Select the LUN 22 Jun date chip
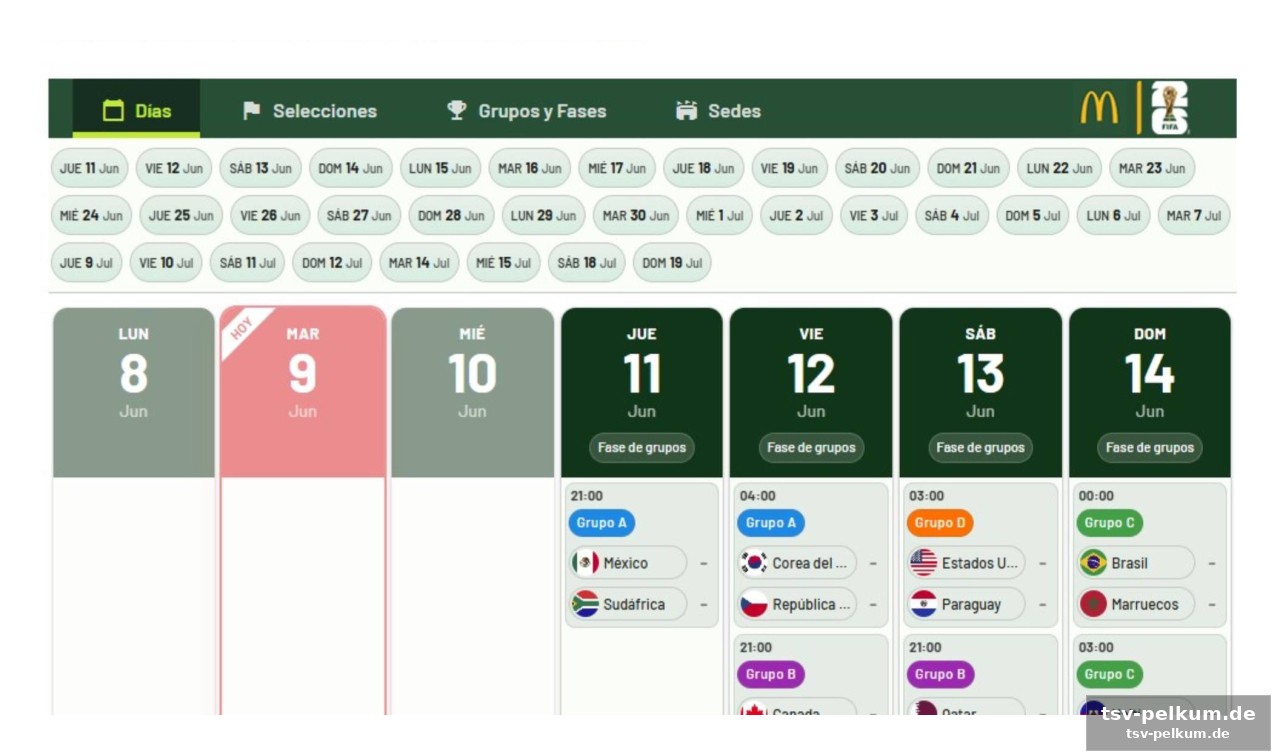This screenshot has width=1280, height=755. 1059,168
